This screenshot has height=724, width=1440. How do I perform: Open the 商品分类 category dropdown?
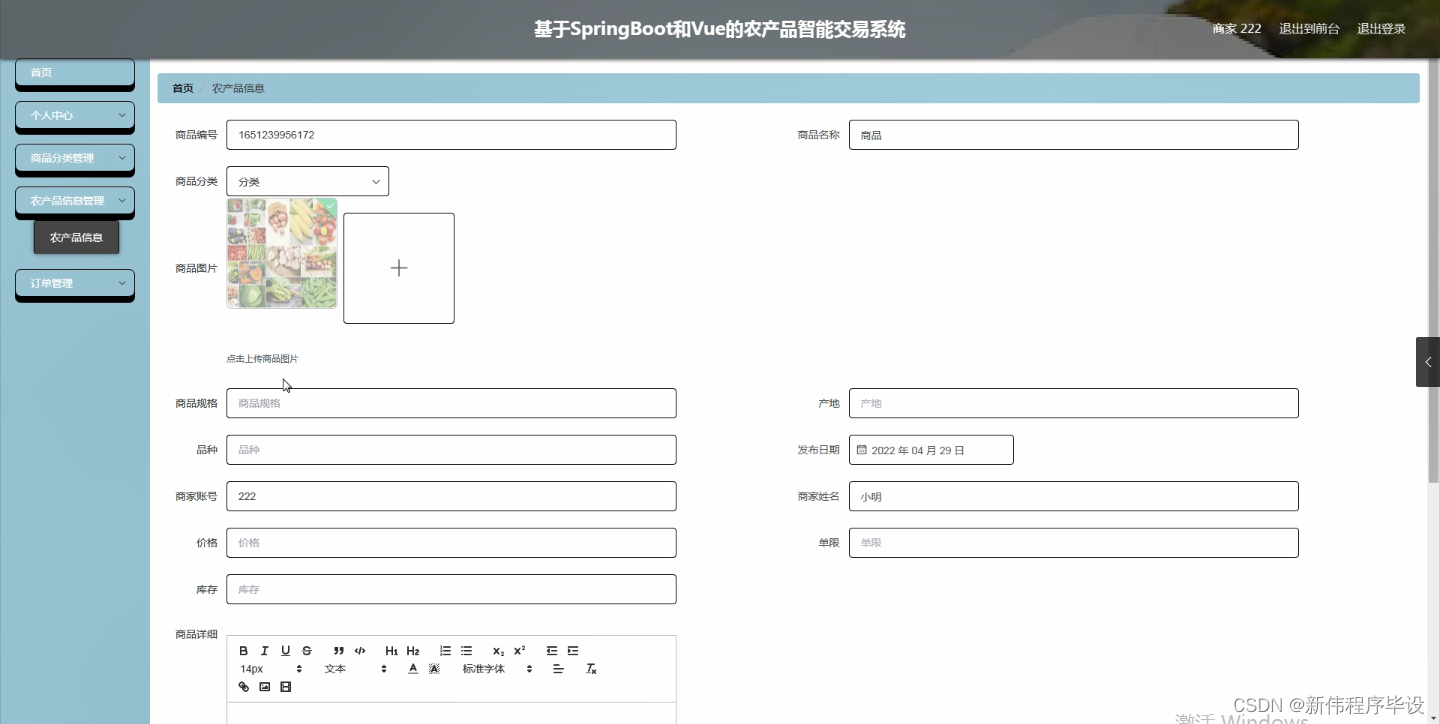pyautogui.click(x=307, y=181)
